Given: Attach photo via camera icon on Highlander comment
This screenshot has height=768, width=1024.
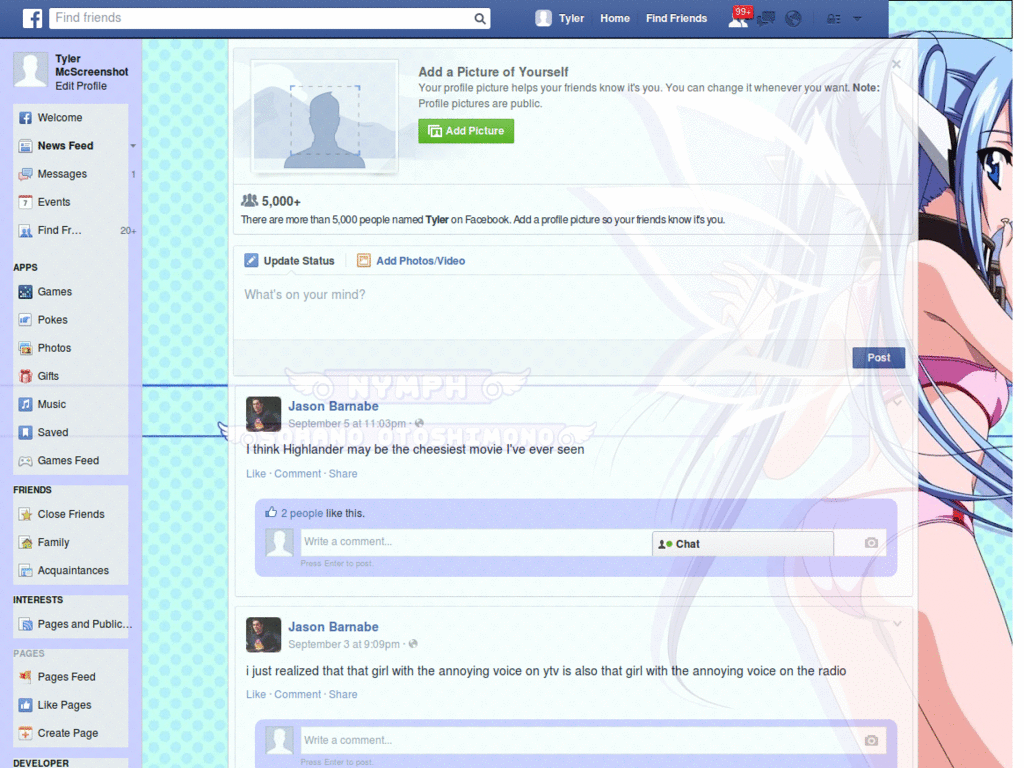Looking at the screenshot, I should click(x=871, y=543).
